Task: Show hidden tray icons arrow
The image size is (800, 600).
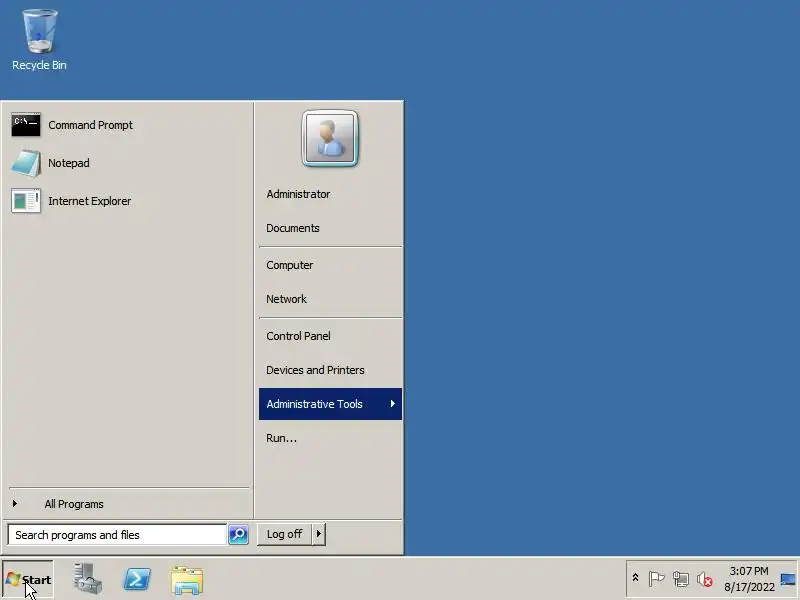Action: tap(635, 578)
